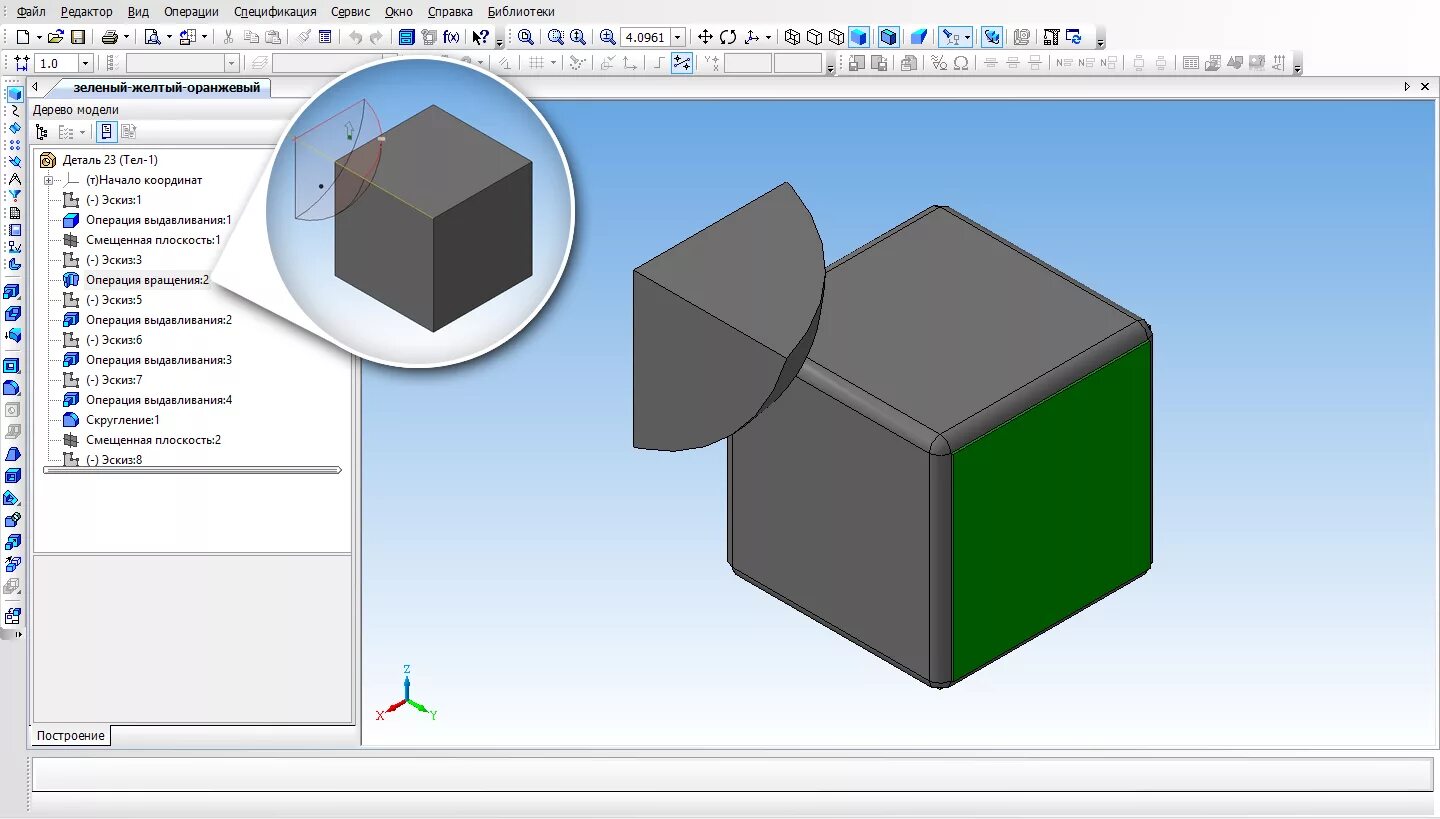Click the Fillet tool in side toolbar
The image size is (1440, 819).
(x=13, y=388)
